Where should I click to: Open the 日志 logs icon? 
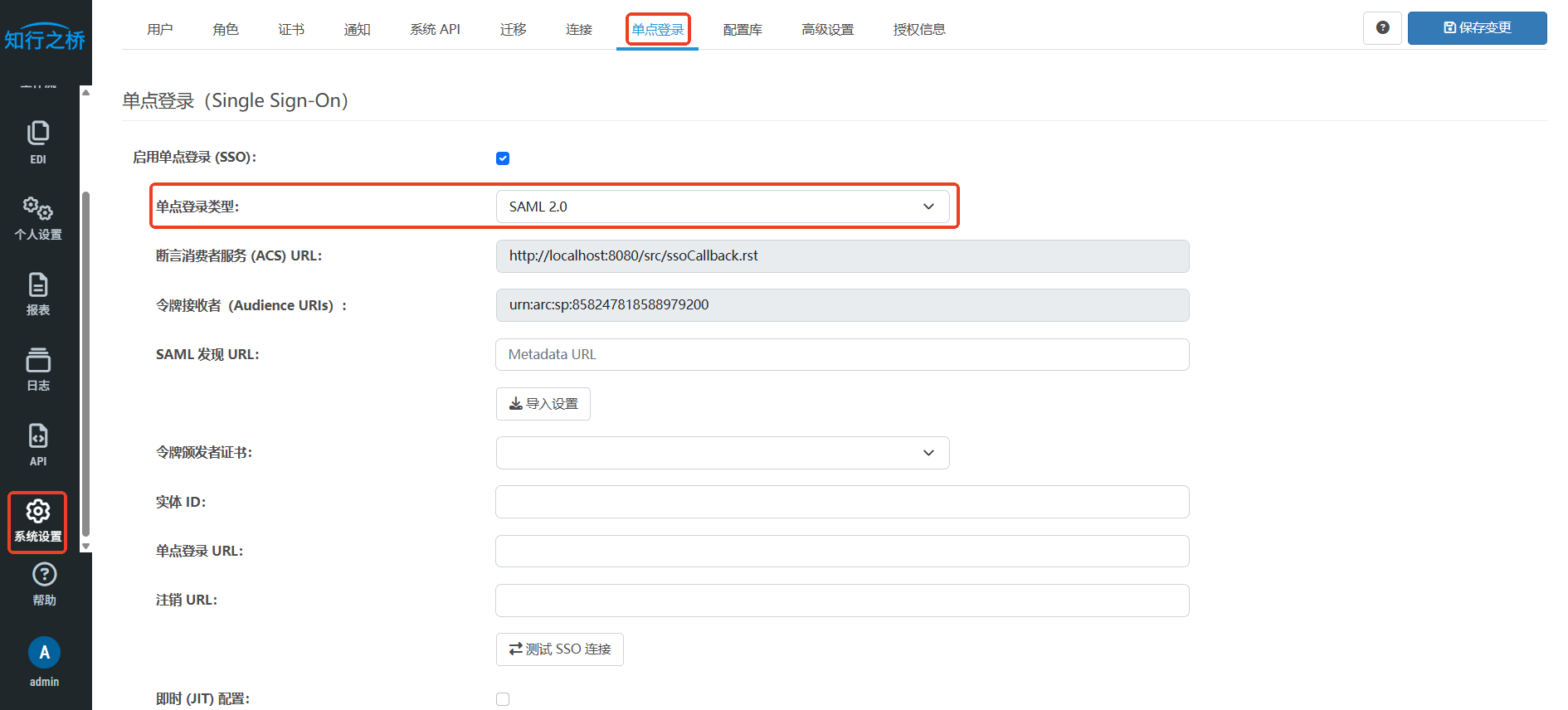38,369
